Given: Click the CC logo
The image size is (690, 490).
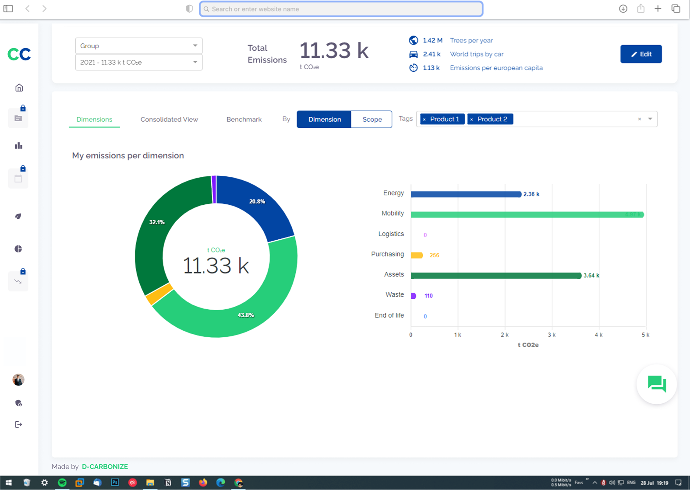Looking at the screenshot, I should [19, 54].
